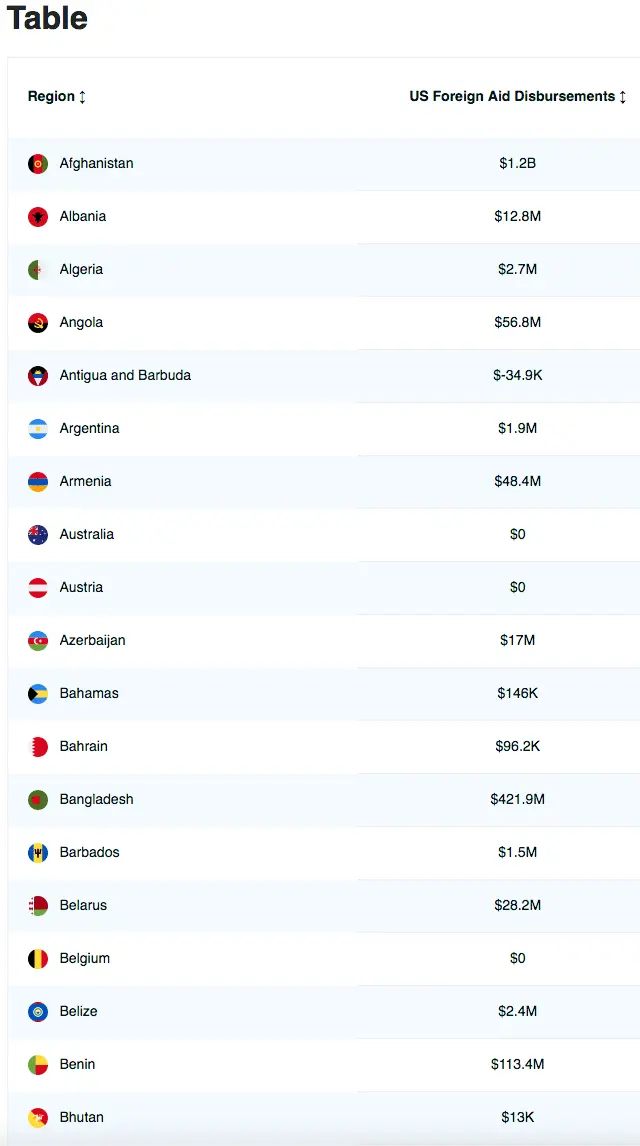Select the Azerbaijan region name
640x1146 pixels.
[92, 640]
